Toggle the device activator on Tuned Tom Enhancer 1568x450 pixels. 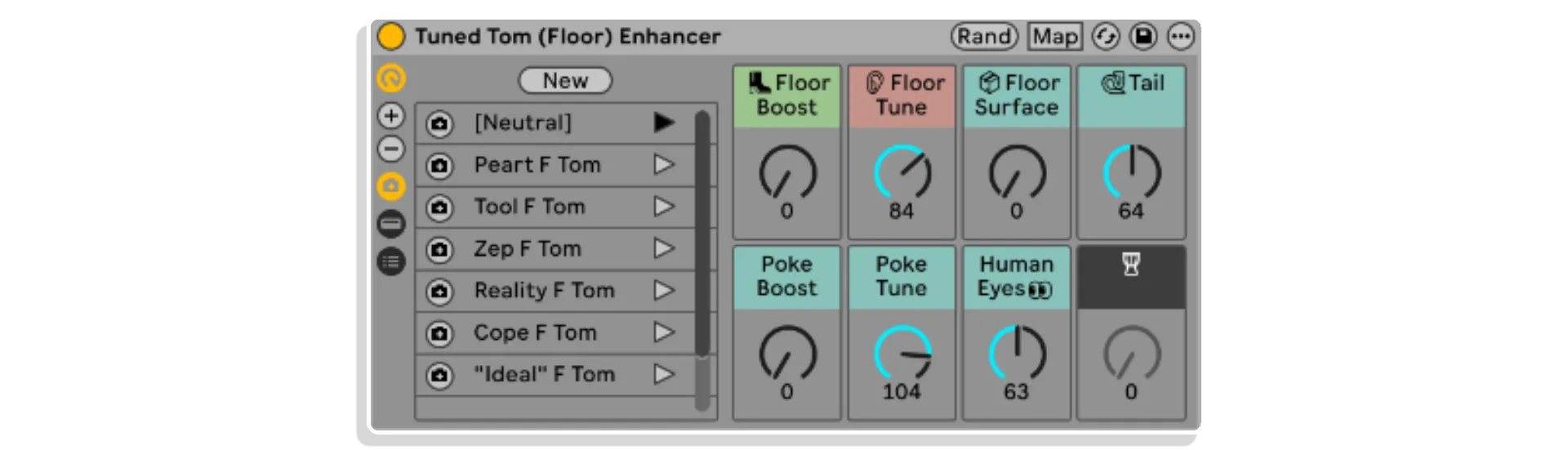(x=391, y=36)
